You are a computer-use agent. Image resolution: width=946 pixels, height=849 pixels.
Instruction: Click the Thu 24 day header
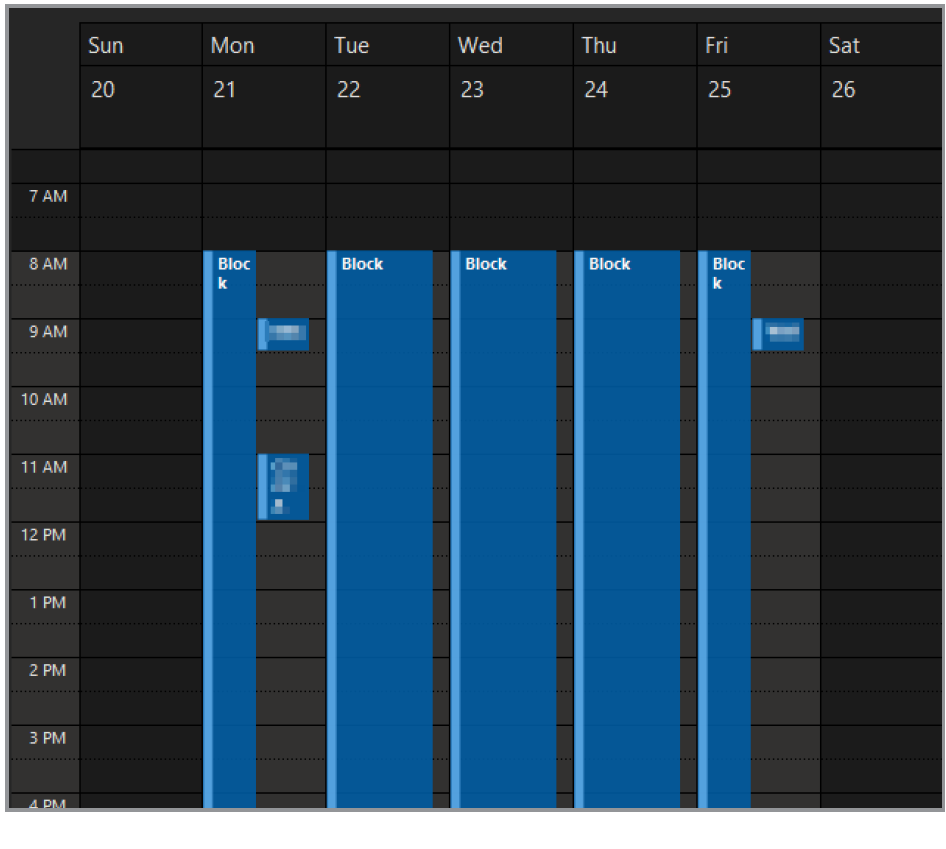(x=635, y=68)
